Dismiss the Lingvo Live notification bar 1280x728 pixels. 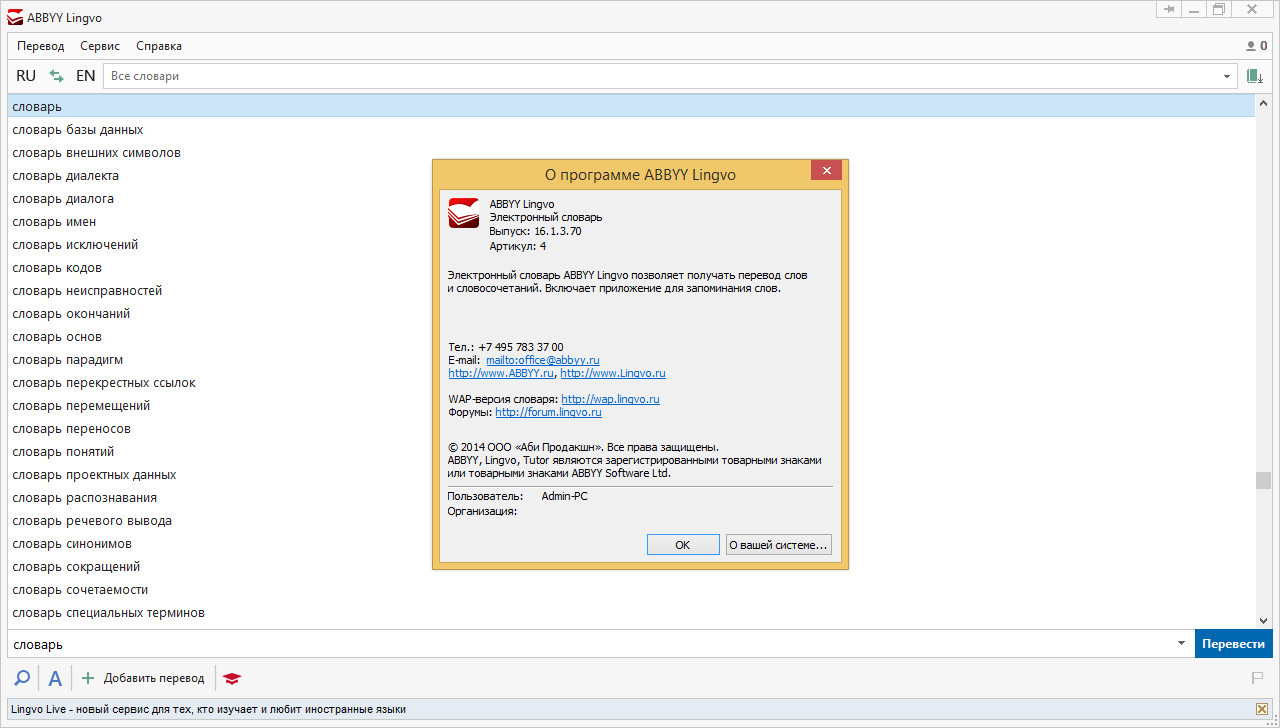[1261, 709]
